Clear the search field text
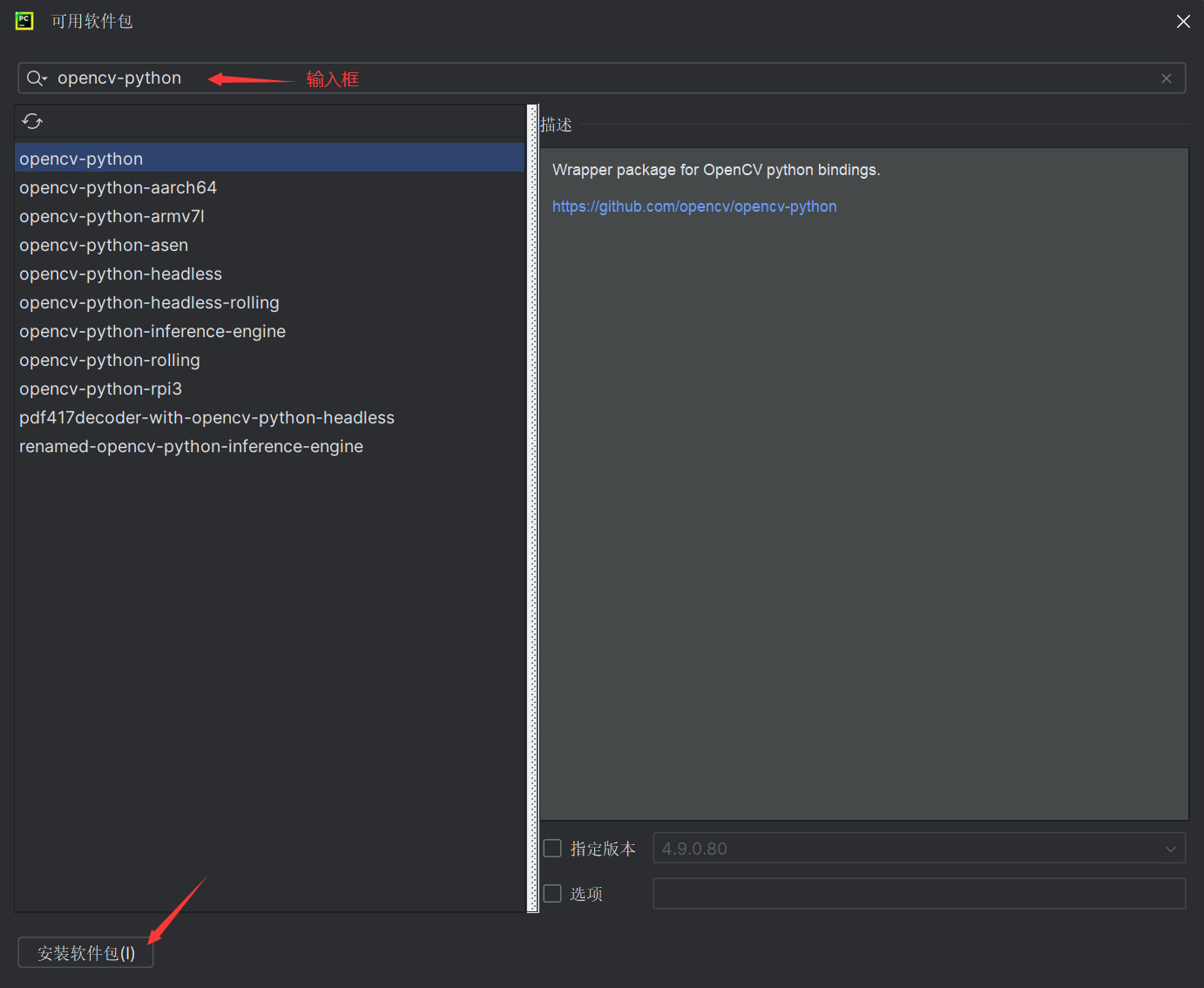Screen dimensions: 1204x988 click(x=1166, y=78)
